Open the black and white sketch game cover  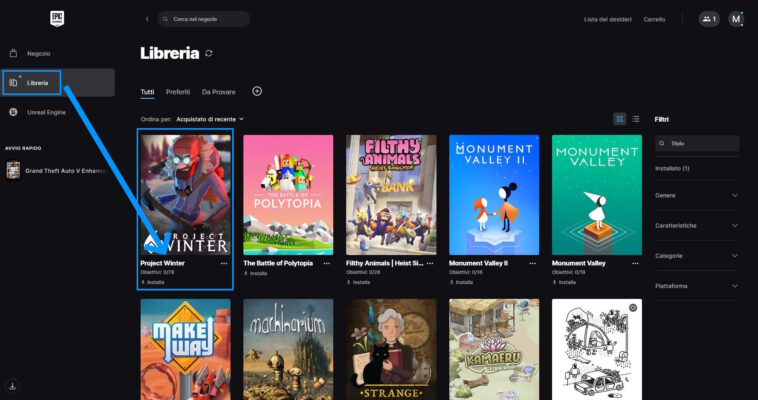coord(597,349)
